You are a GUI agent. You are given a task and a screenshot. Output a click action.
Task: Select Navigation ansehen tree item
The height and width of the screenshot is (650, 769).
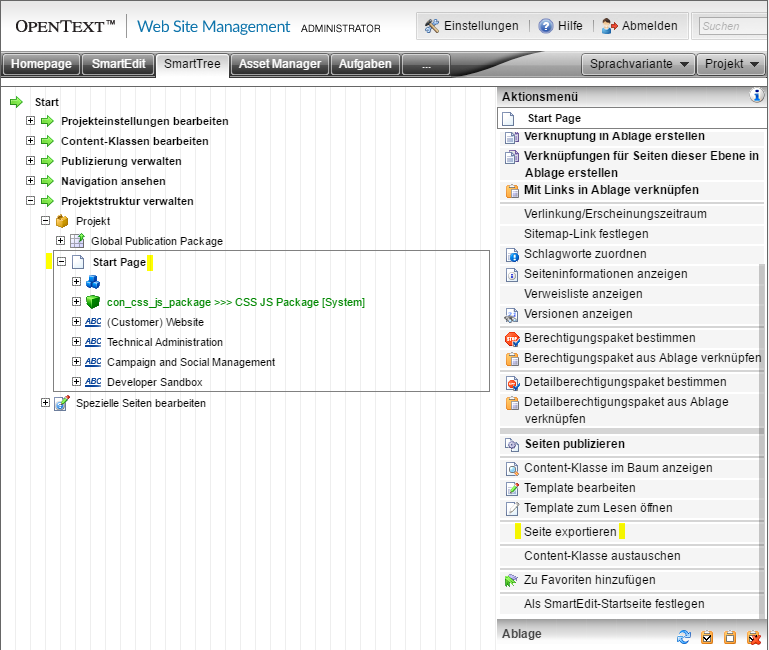(113, 181)
